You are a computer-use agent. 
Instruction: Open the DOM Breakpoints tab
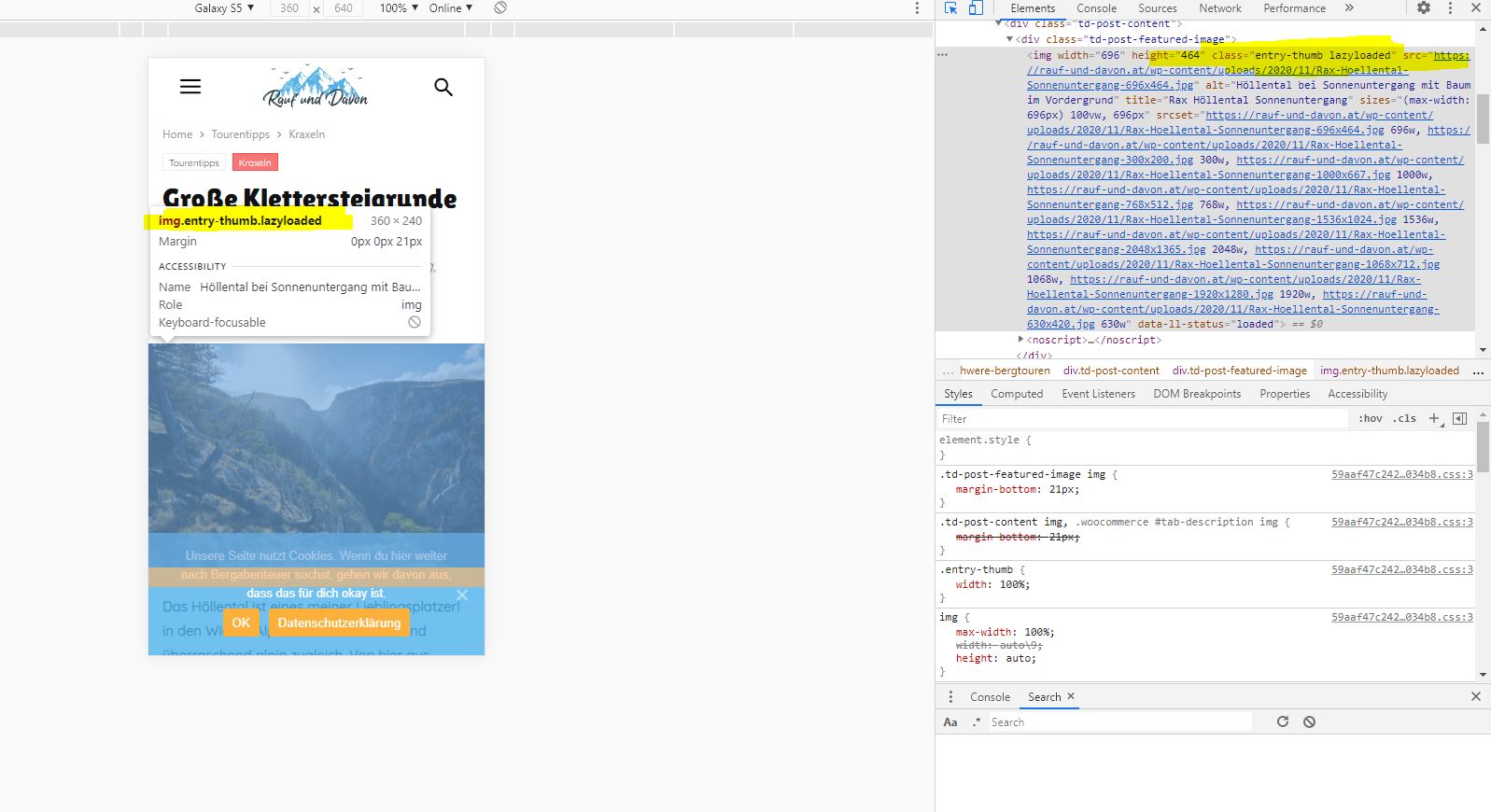point(1197,394)
